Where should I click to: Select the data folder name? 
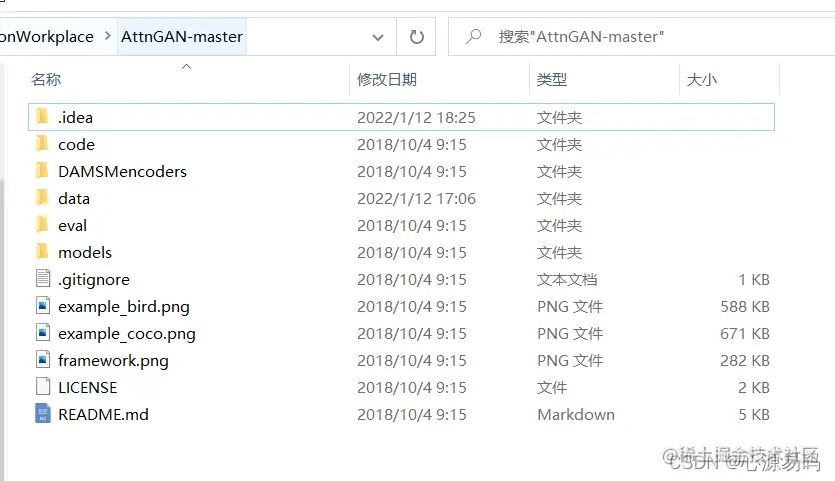73,199
